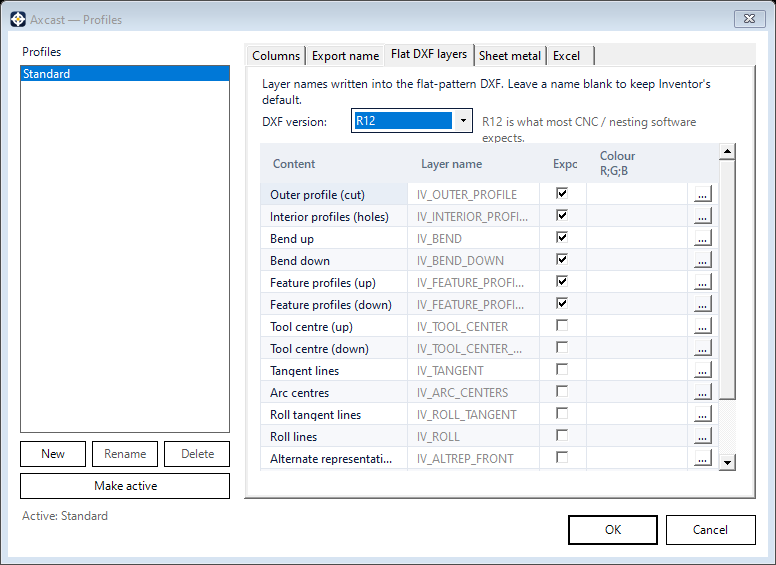Open colour picker for Tool centre (down)
The width and height of the screenshot is (776, 565).
click(702, 348)
